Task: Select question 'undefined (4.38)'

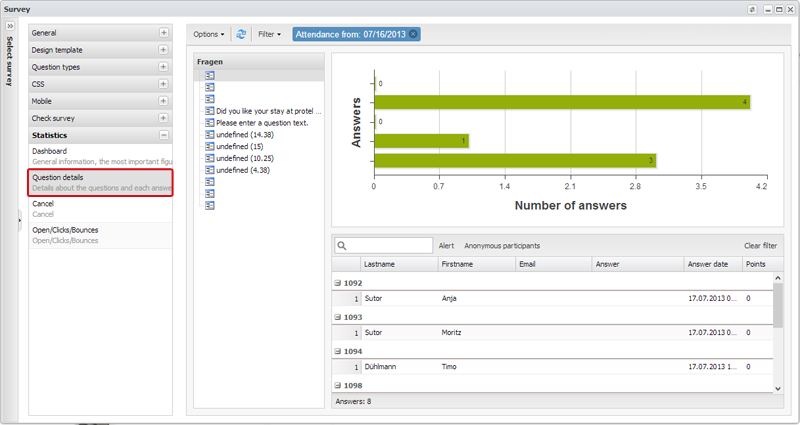Action: tap(243, 170)
